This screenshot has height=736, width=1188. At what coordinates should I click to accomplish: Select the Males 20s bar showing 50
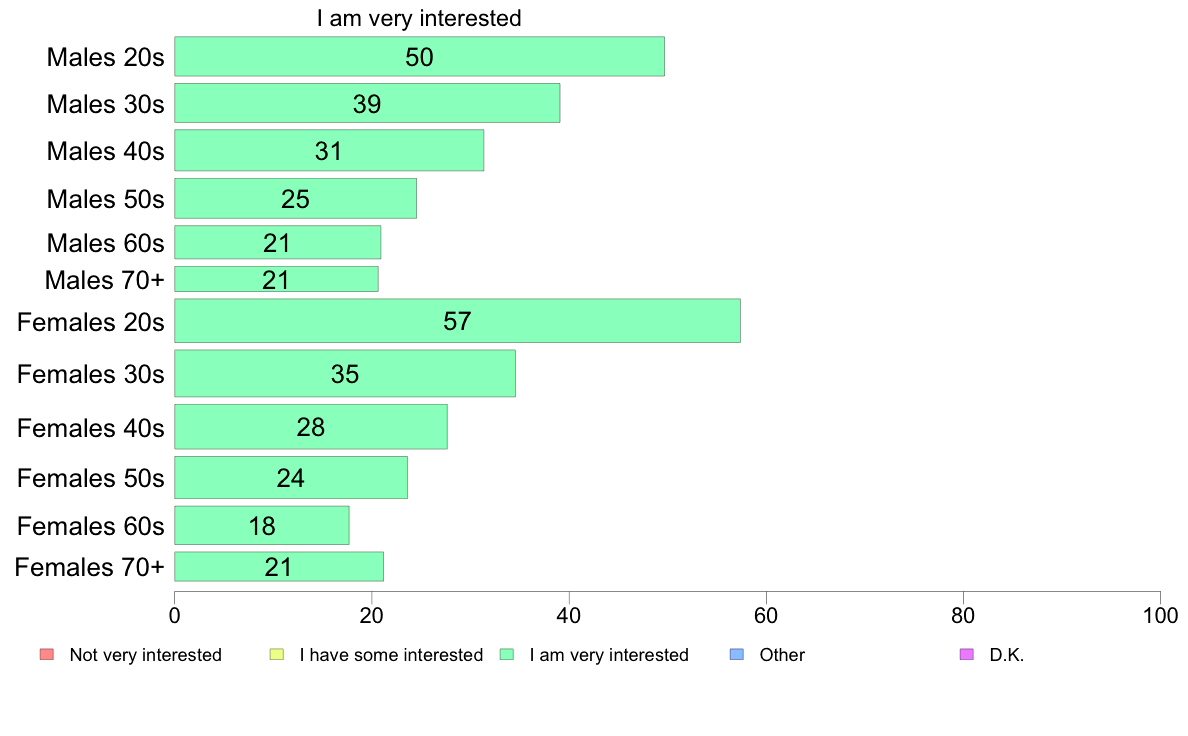pyautogui.click(x=419, y=57)
